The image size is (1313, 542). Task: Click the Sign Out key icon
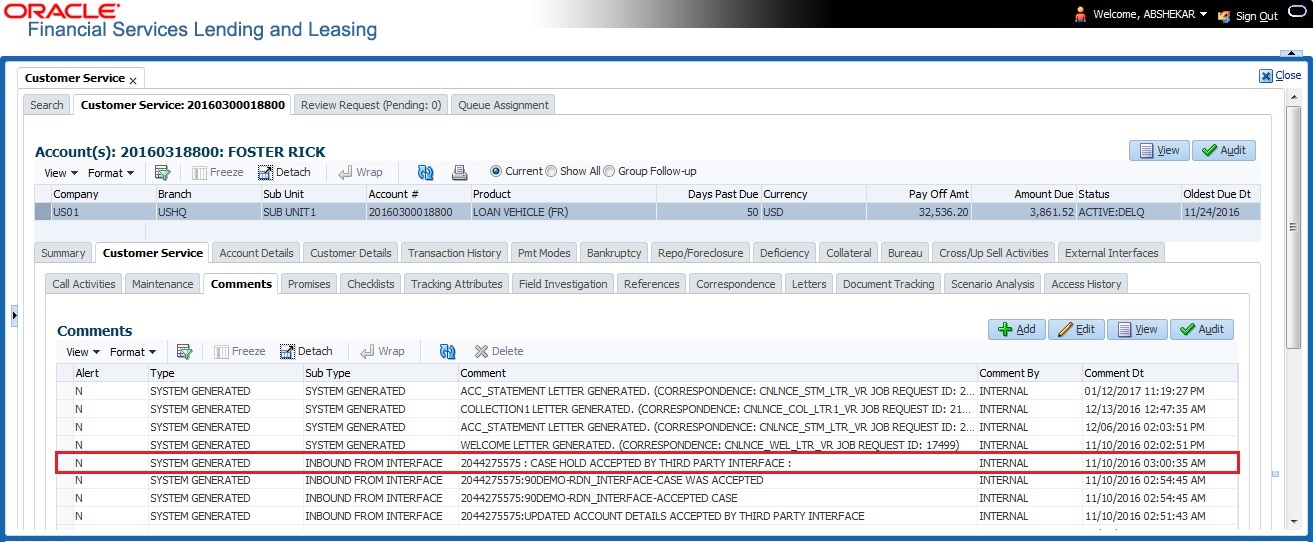1225,15
